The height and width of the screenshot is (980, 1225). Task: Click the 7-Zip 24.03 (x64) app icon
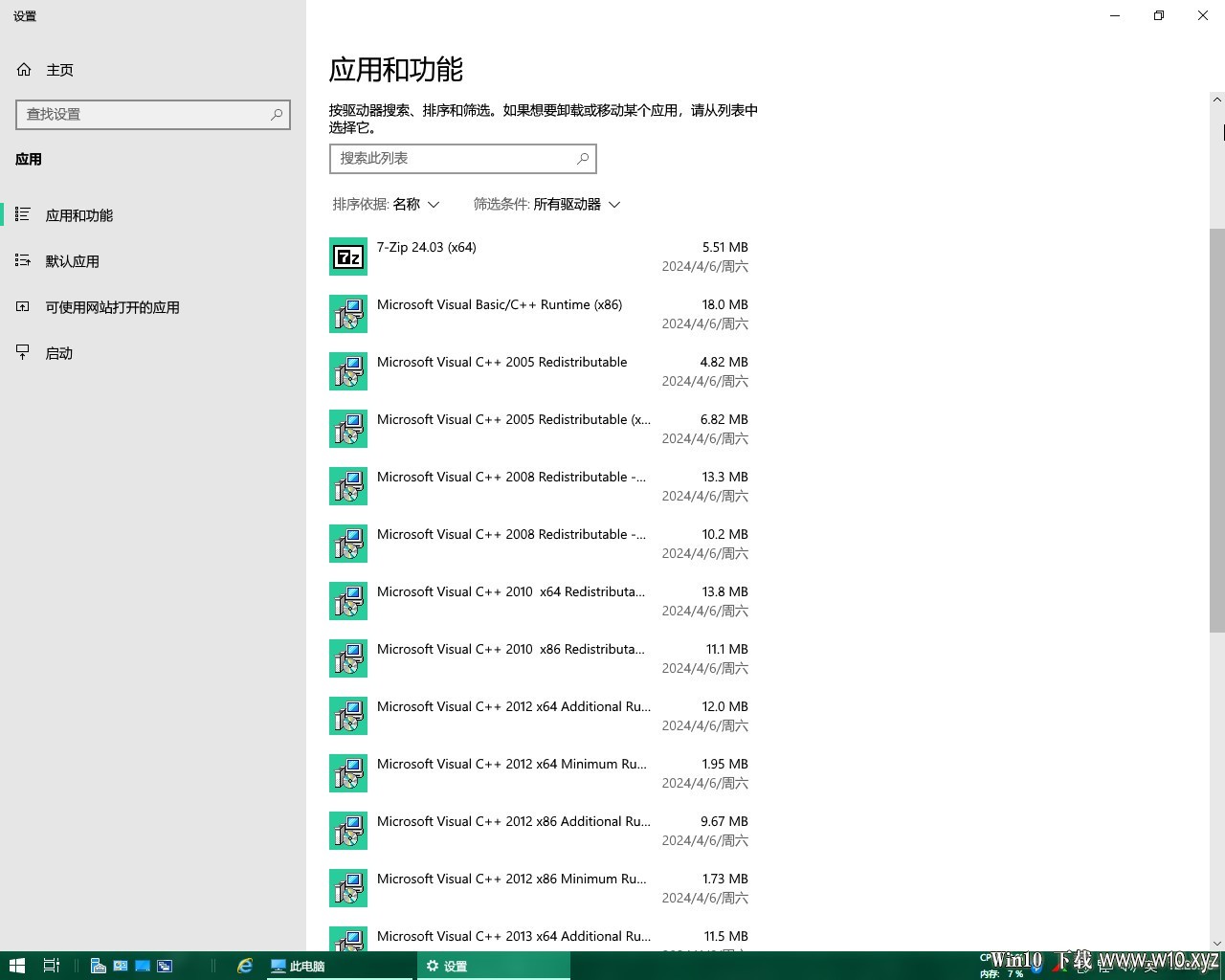[x=348, y=256]
